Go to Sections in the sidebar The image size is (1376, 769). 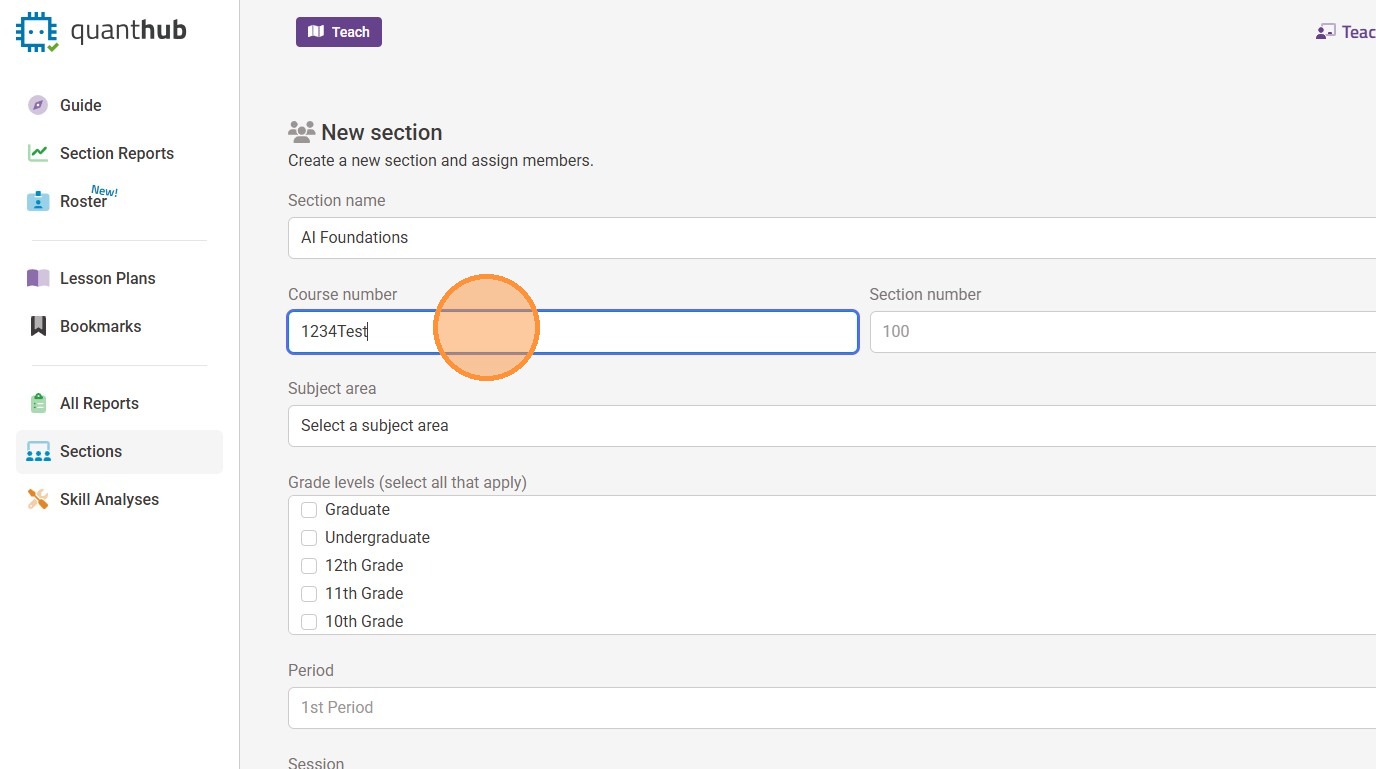tap(91, 452)
